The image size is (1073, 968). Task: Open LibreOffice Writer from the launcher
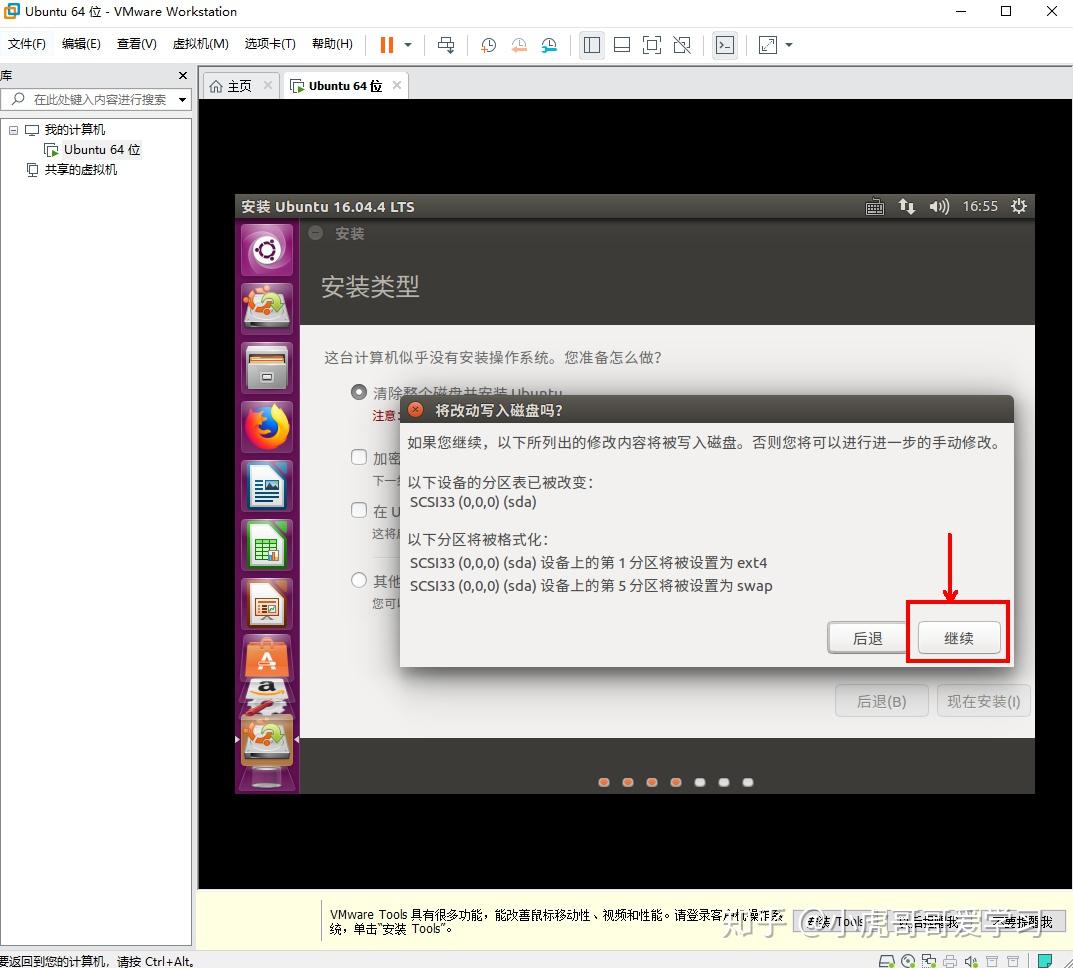click(267, 486)
